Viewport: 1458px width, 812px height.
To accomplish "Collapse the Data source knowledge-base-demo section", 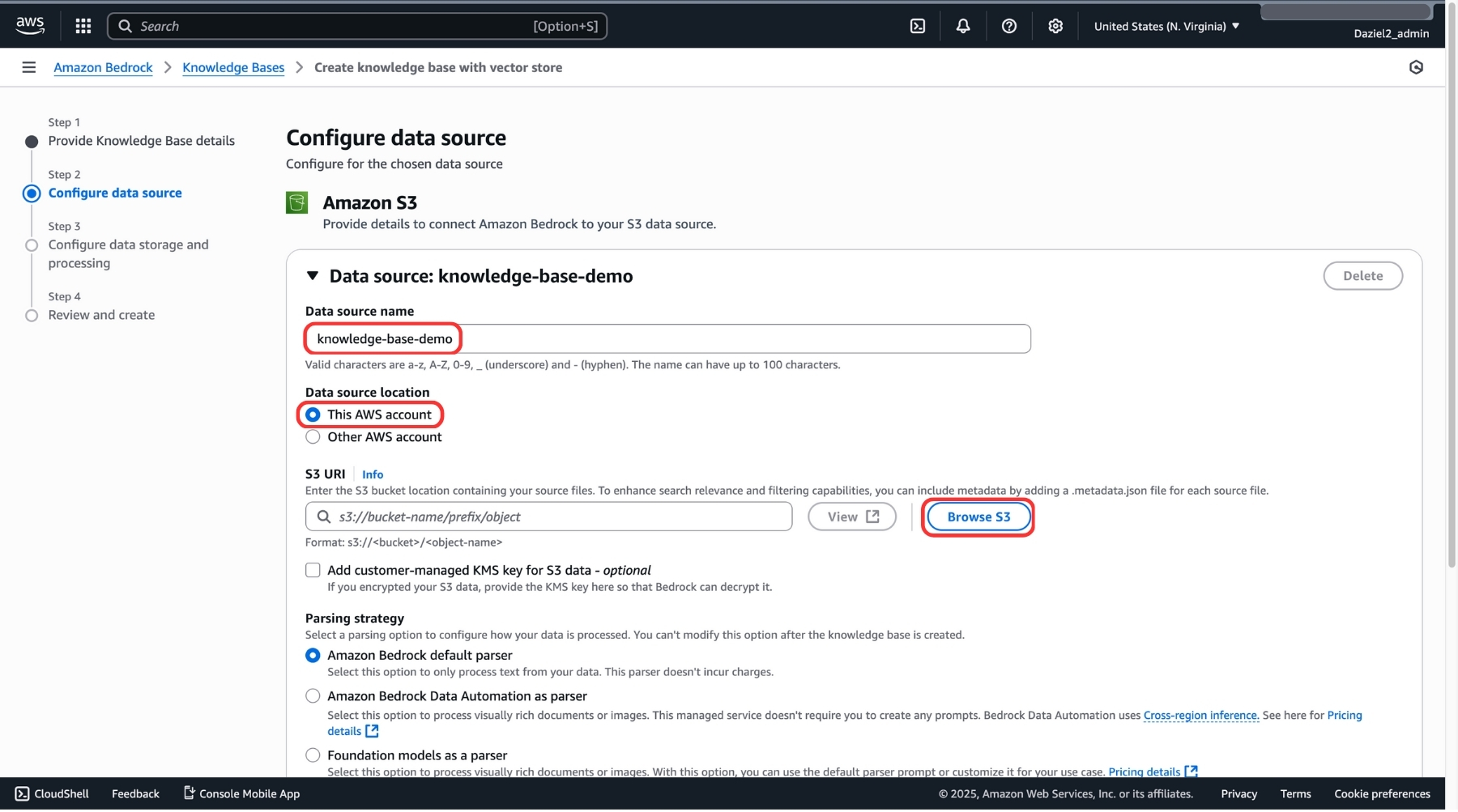I will (313, 276).
